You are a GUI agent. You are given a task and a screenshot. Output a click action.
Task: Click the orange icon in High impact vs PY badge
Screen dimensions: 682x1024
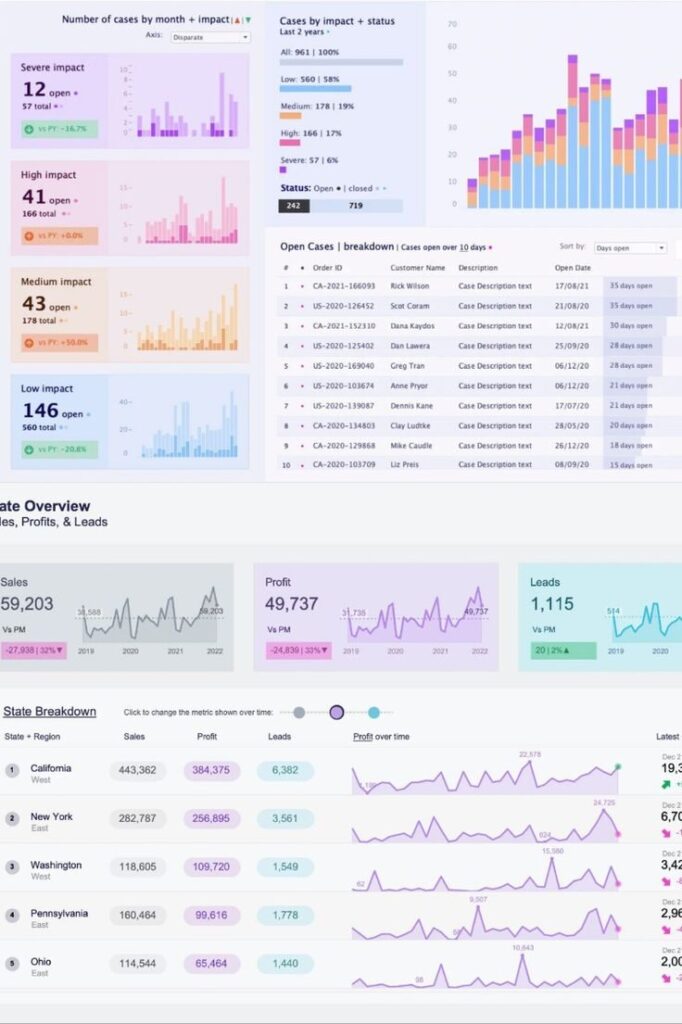click(x=29, y=236)
